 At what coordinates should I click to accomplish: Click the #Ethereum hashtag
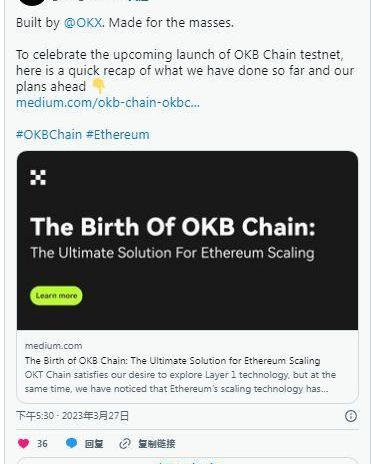(118, 135)
